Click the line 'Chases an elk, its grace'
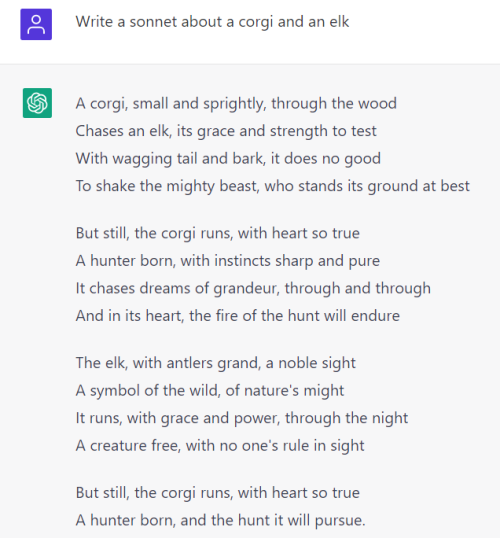The height and width of the screenshot is (538, 500). click(226, 131)
